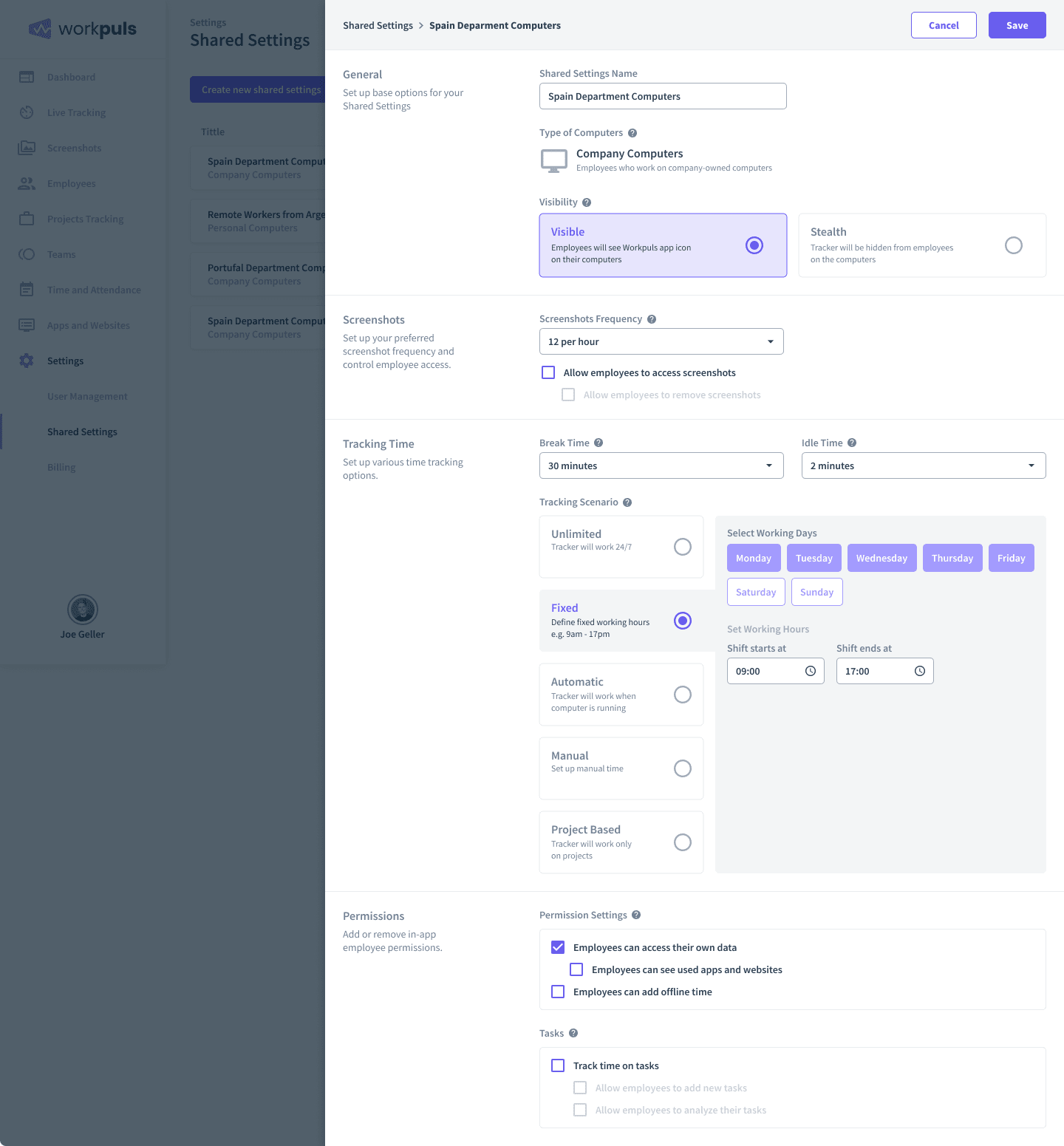
Task: Click the Employees sidebar icon
Action: point(27,183)
